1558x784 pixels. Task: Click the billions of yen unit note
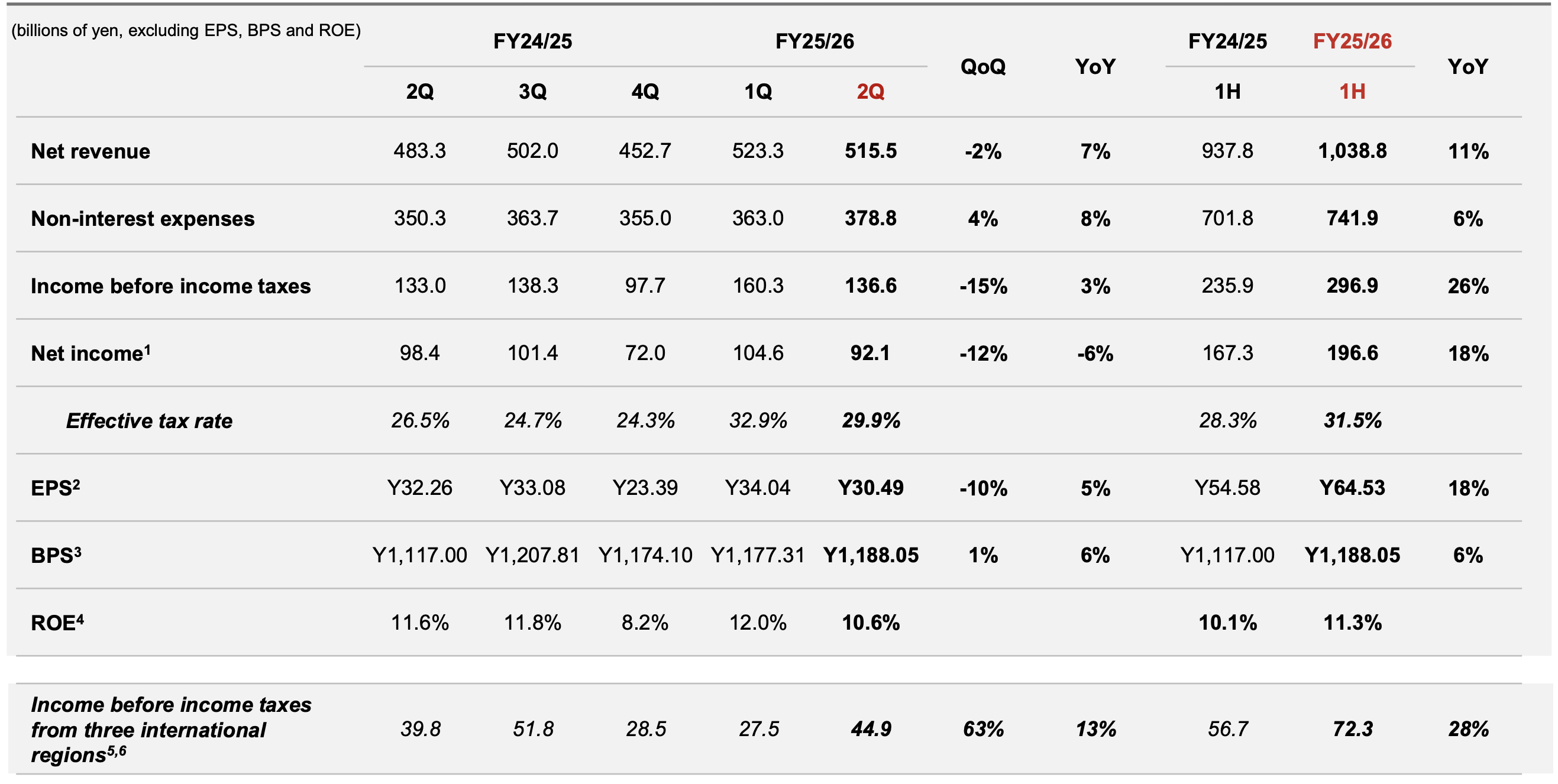[186, 30]
